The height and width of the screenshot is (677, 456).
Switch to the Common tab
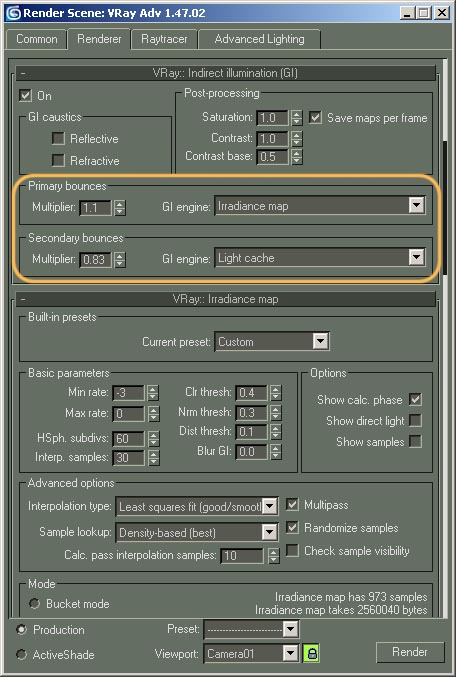click(x=37, y=39)
